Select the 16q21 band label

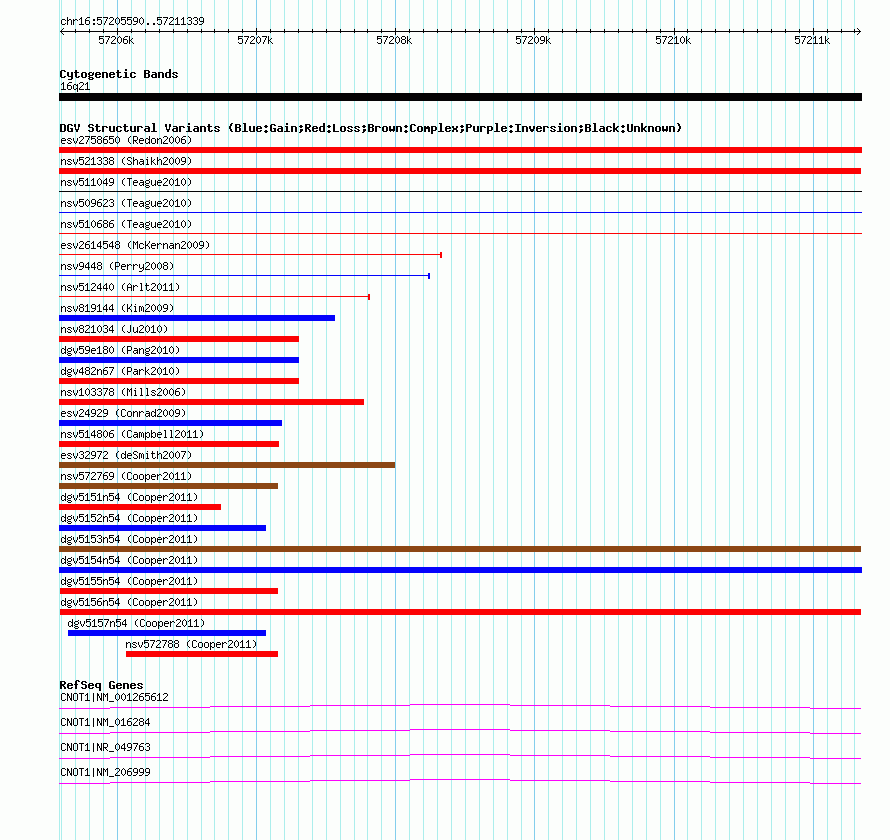(75, 86)
